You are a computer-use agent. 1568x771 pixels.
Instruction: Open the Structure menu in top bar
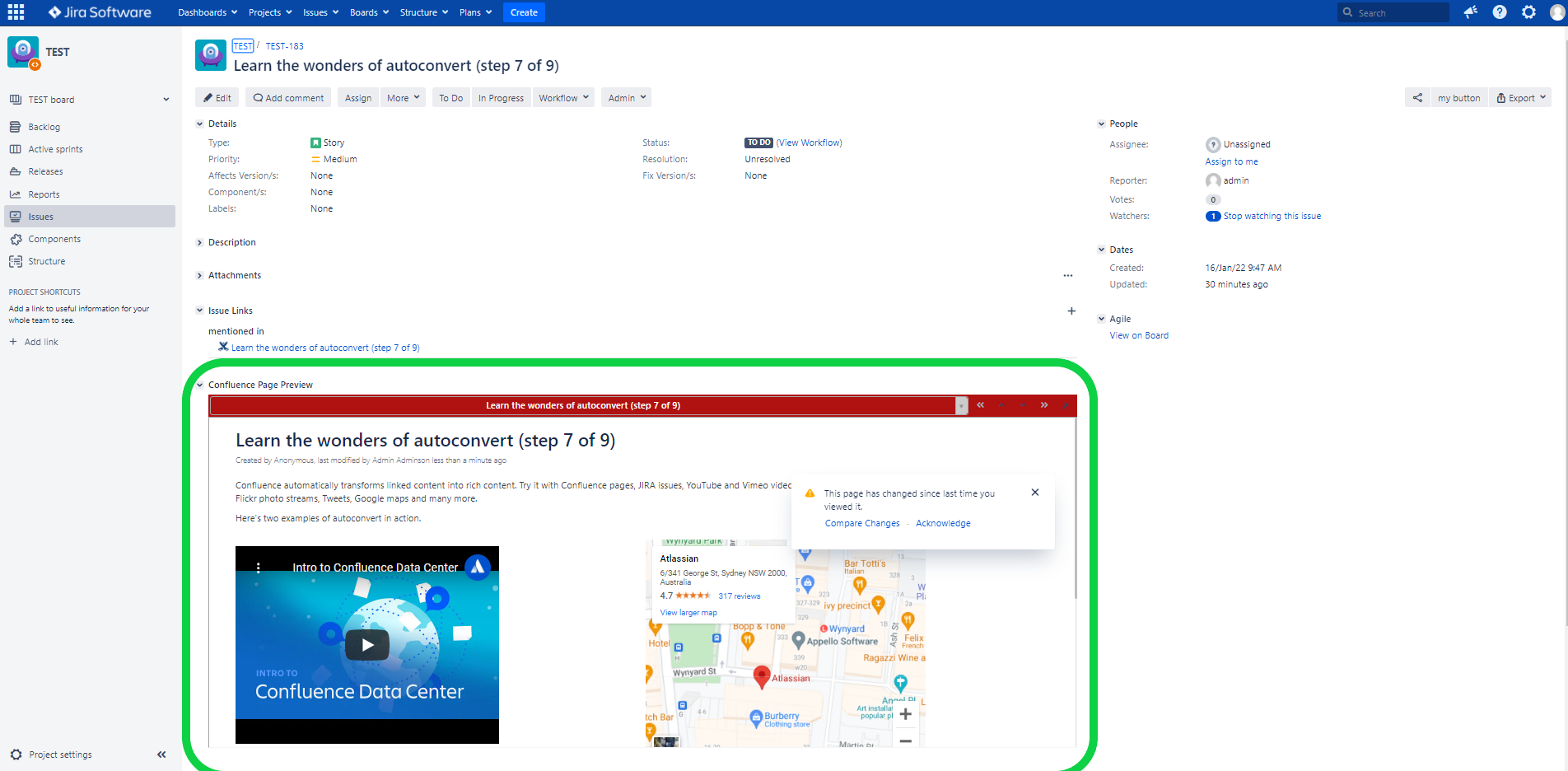point(424,12)
